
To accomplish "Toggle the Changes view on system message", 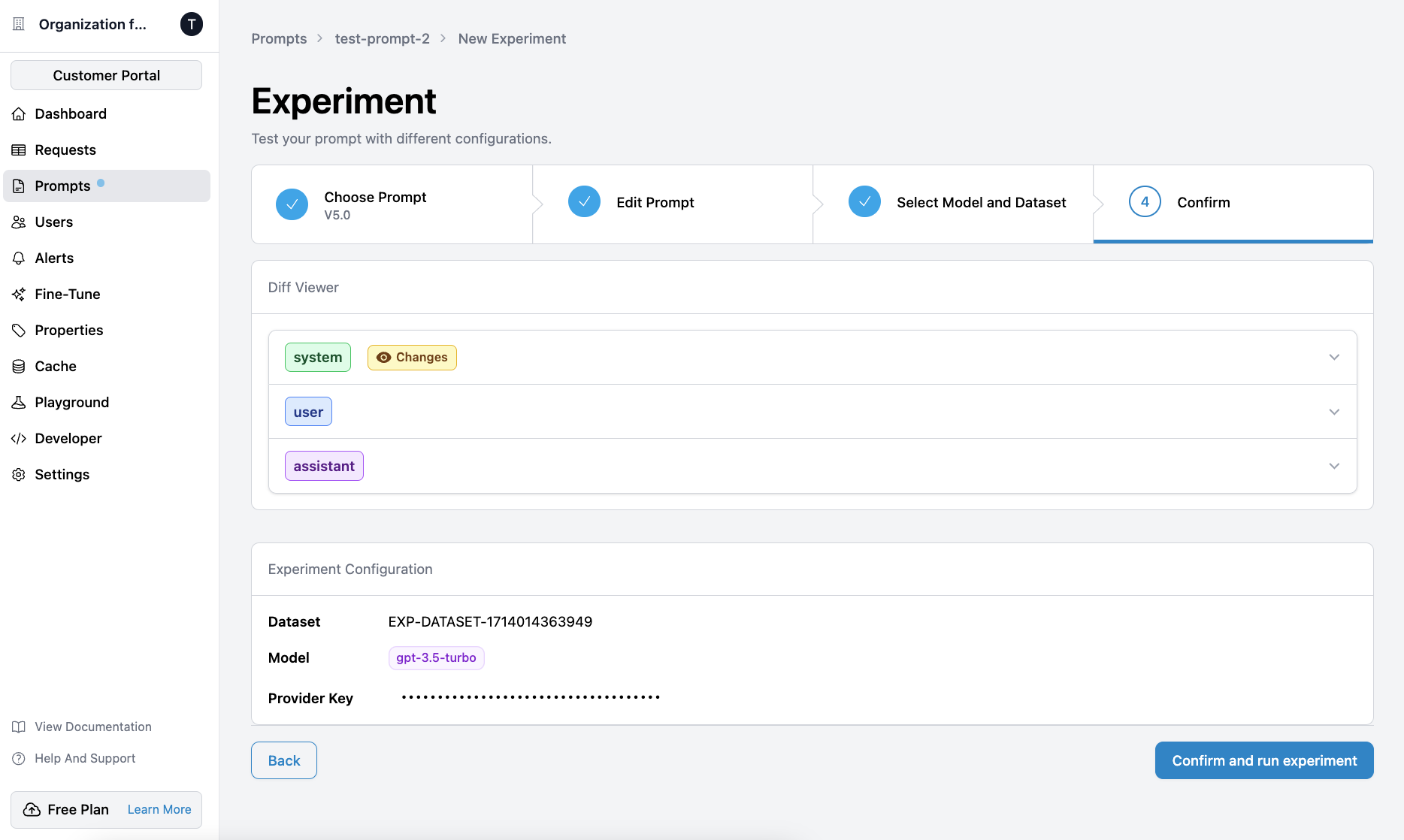I will [411, 357].
